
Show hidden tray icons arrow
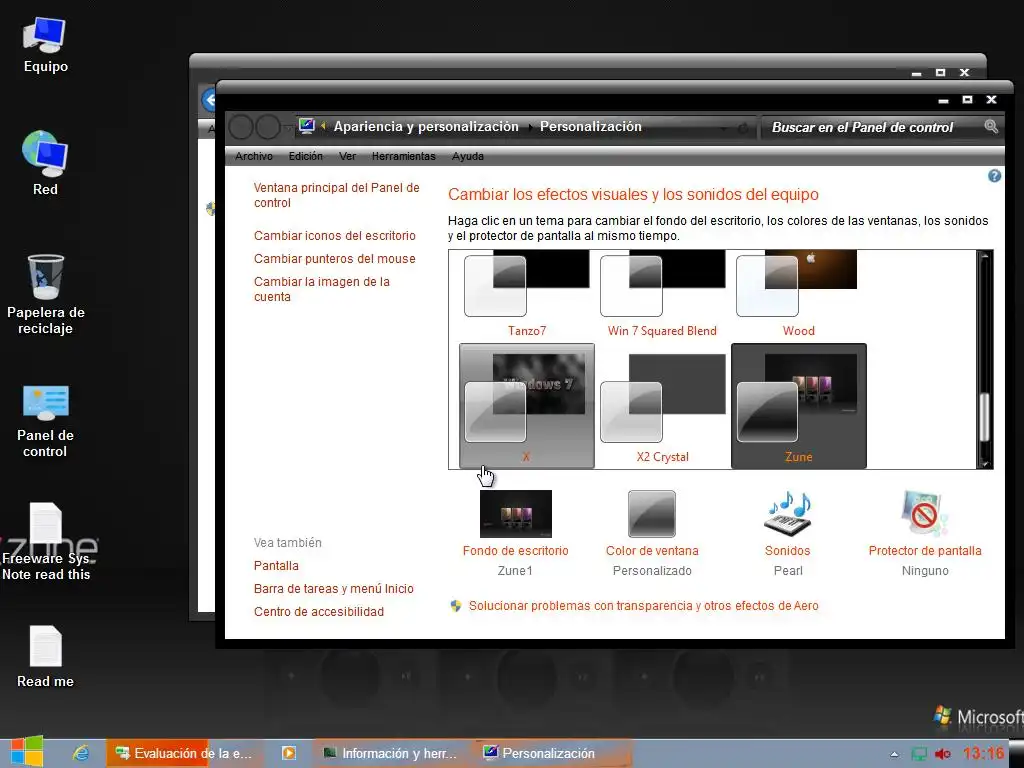894,754
